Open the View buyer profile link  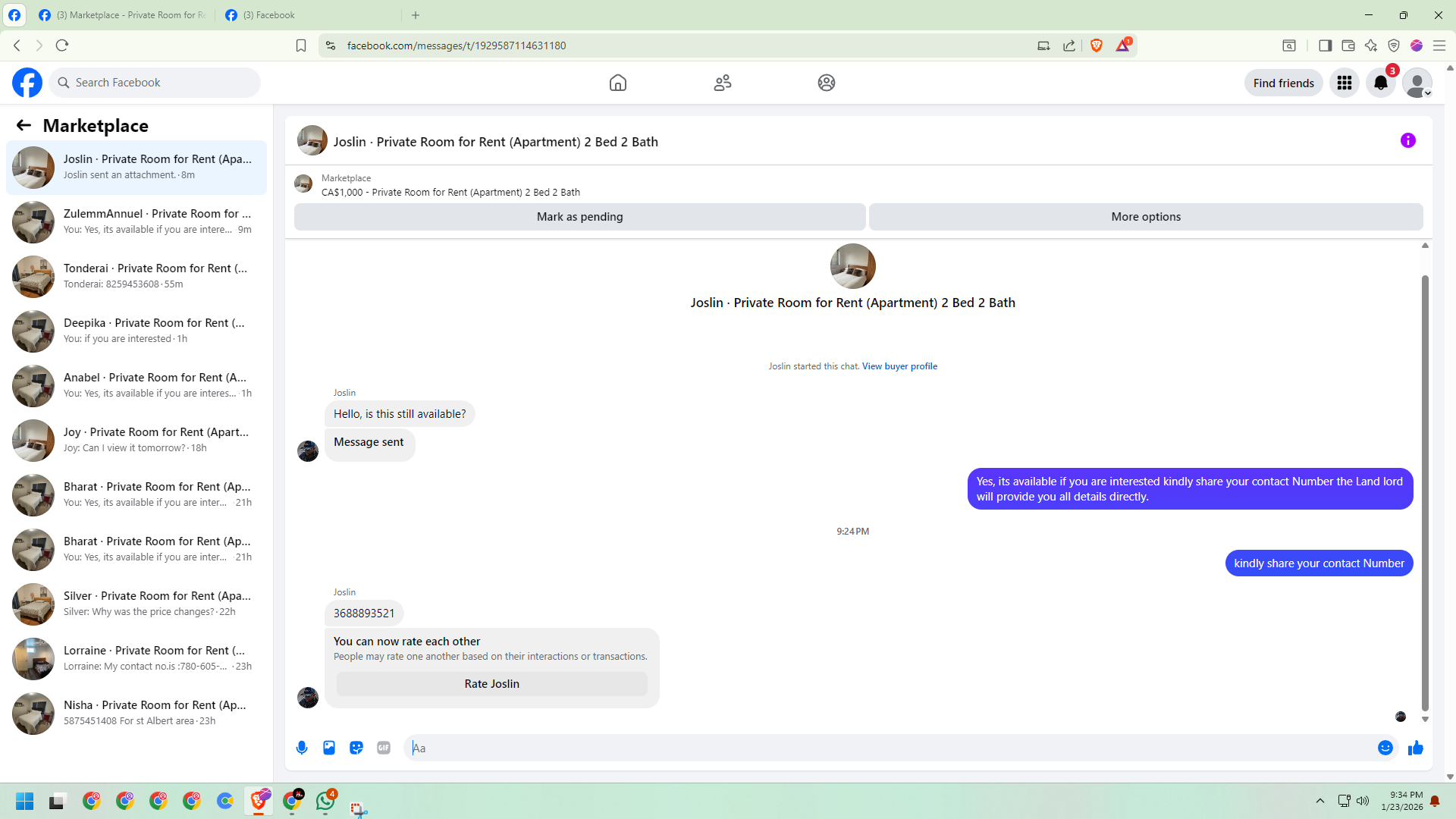point(899,366)
